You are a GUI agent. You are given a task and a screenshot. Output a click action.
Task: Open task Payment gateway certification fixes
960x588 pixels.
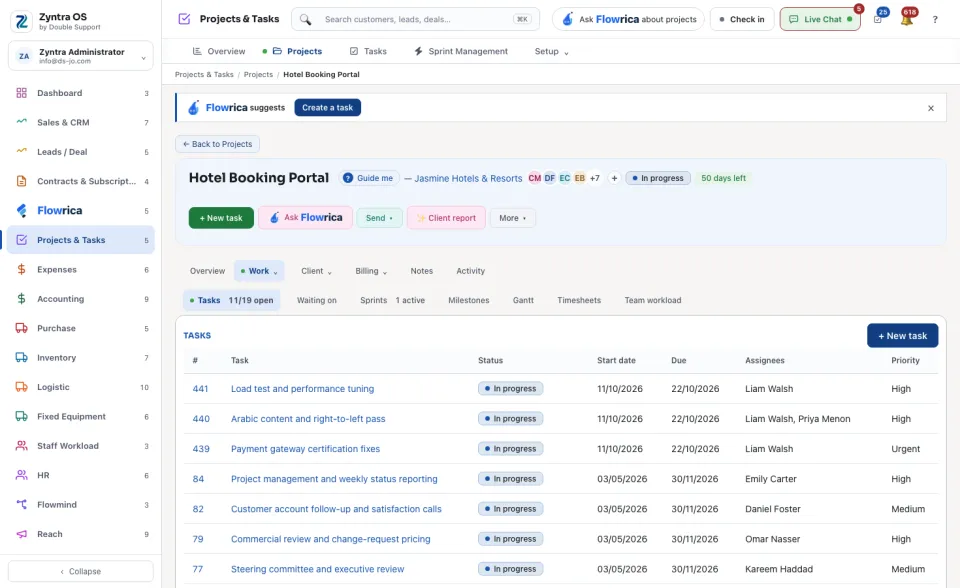pos(306,449)
